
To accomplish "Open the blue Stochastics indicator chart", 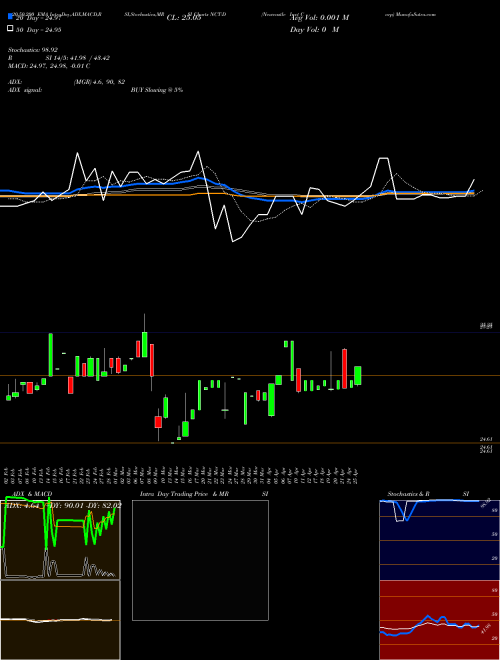I will (x=439, y=540).
